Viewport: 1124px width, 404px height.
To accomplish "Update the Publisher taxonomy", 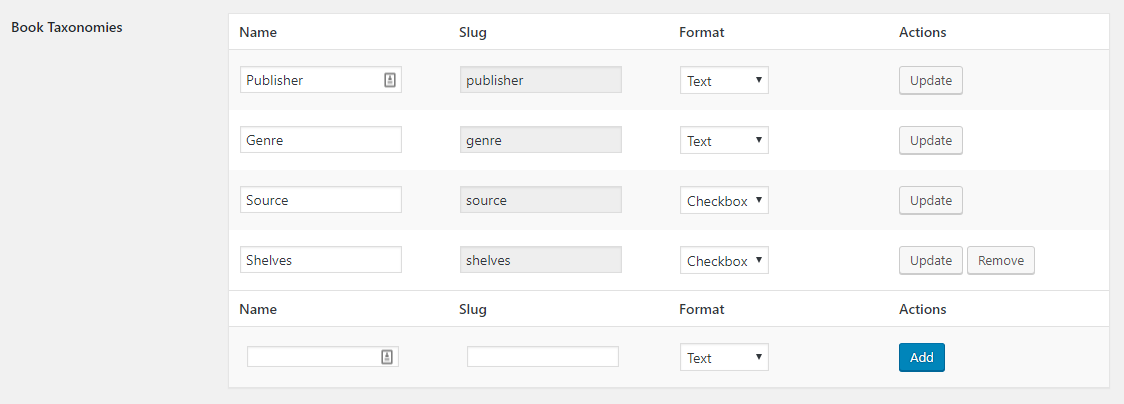I will pos(930,80).
